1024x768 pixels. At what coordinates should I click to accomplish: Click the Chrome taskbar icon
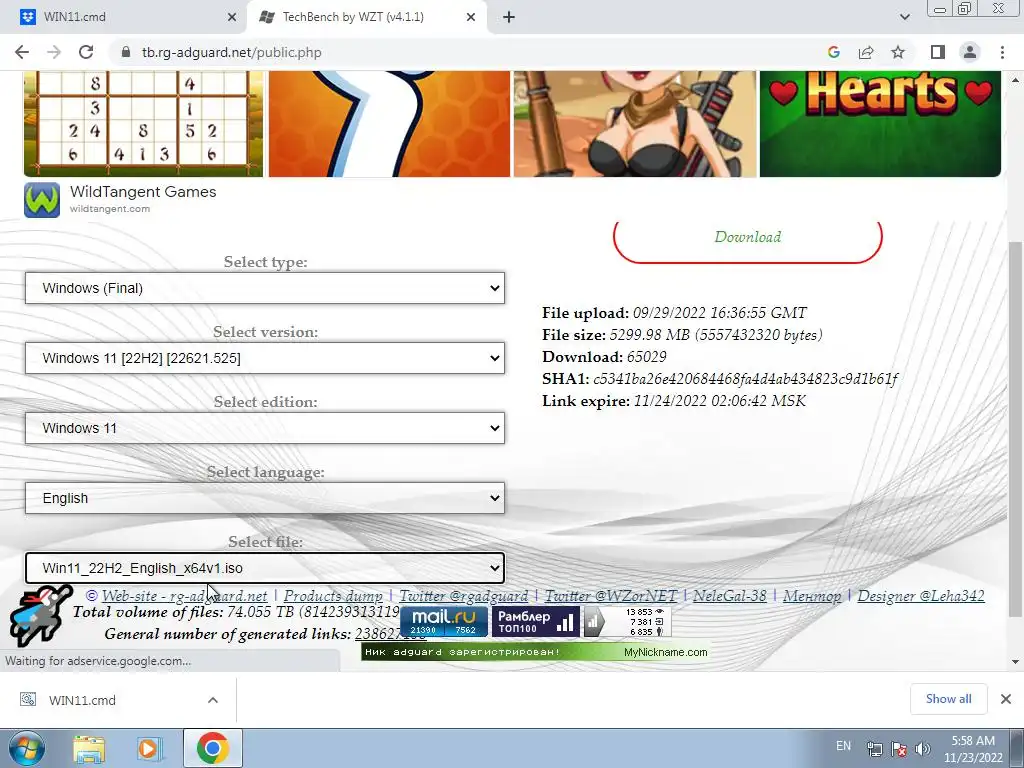[x=212, y=748]
